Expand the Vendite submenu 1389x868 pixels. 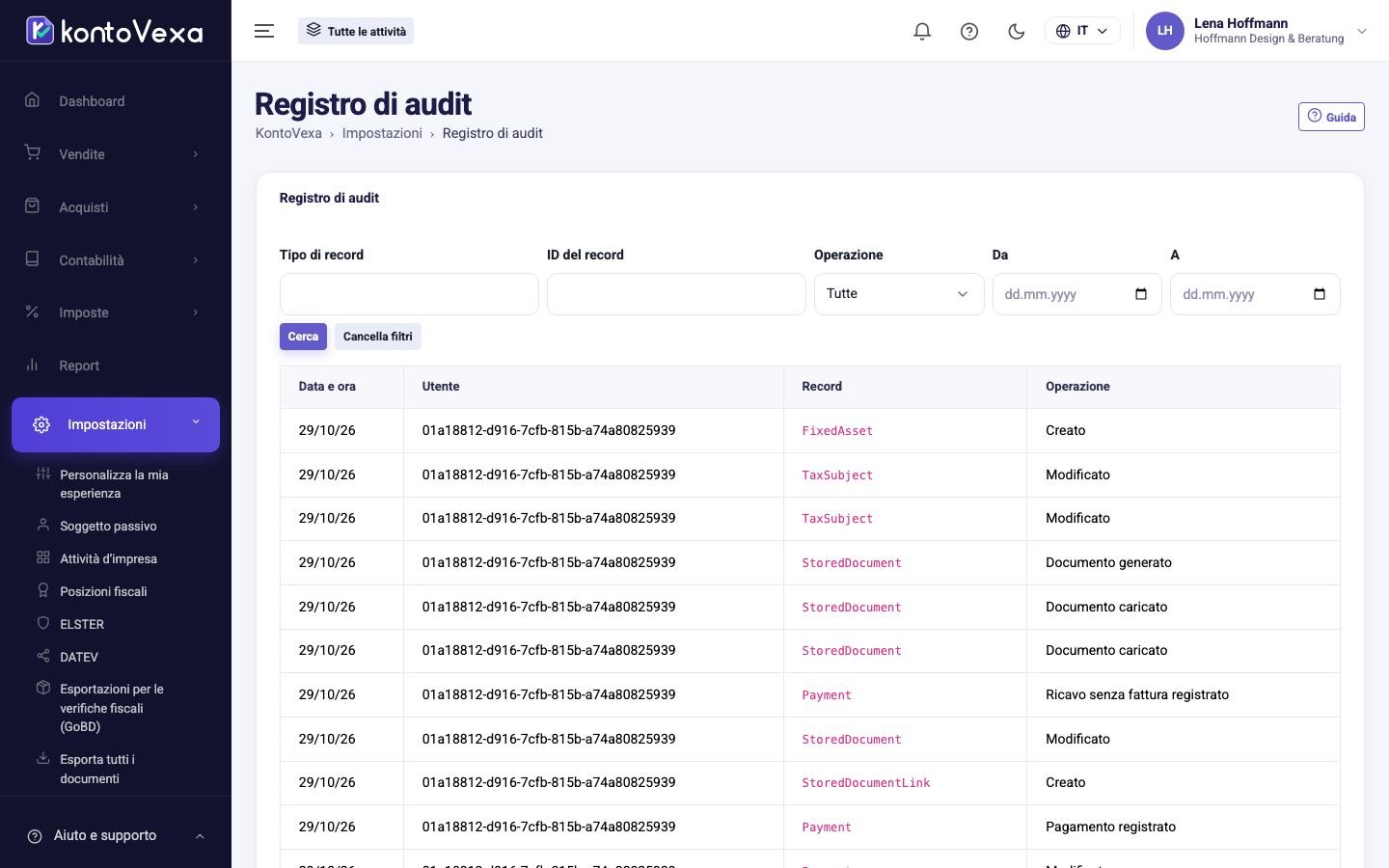click(196, 154)
